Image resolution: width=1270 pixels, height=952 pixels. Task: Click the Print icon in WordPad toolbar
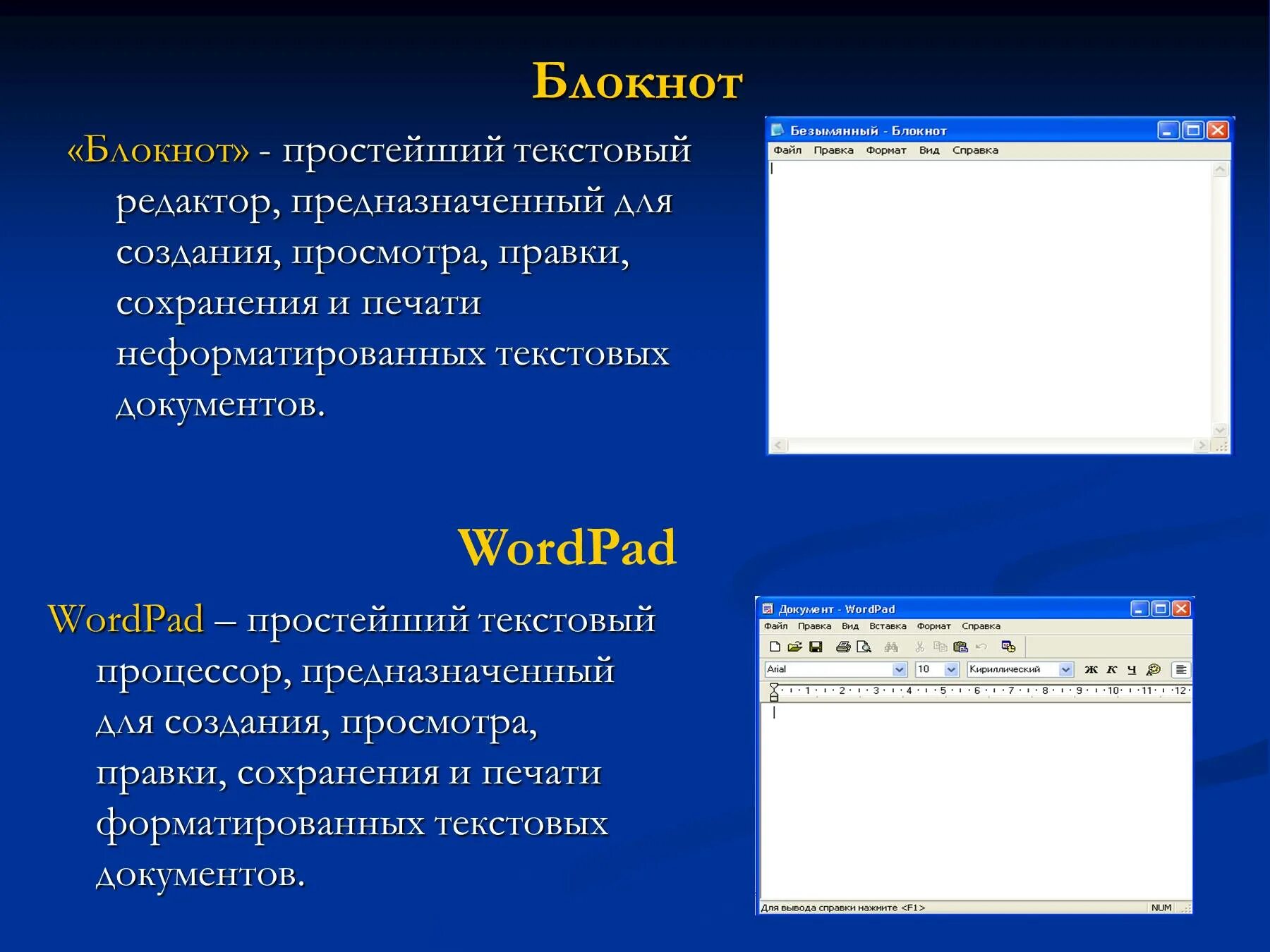click(x=843, y=647)
